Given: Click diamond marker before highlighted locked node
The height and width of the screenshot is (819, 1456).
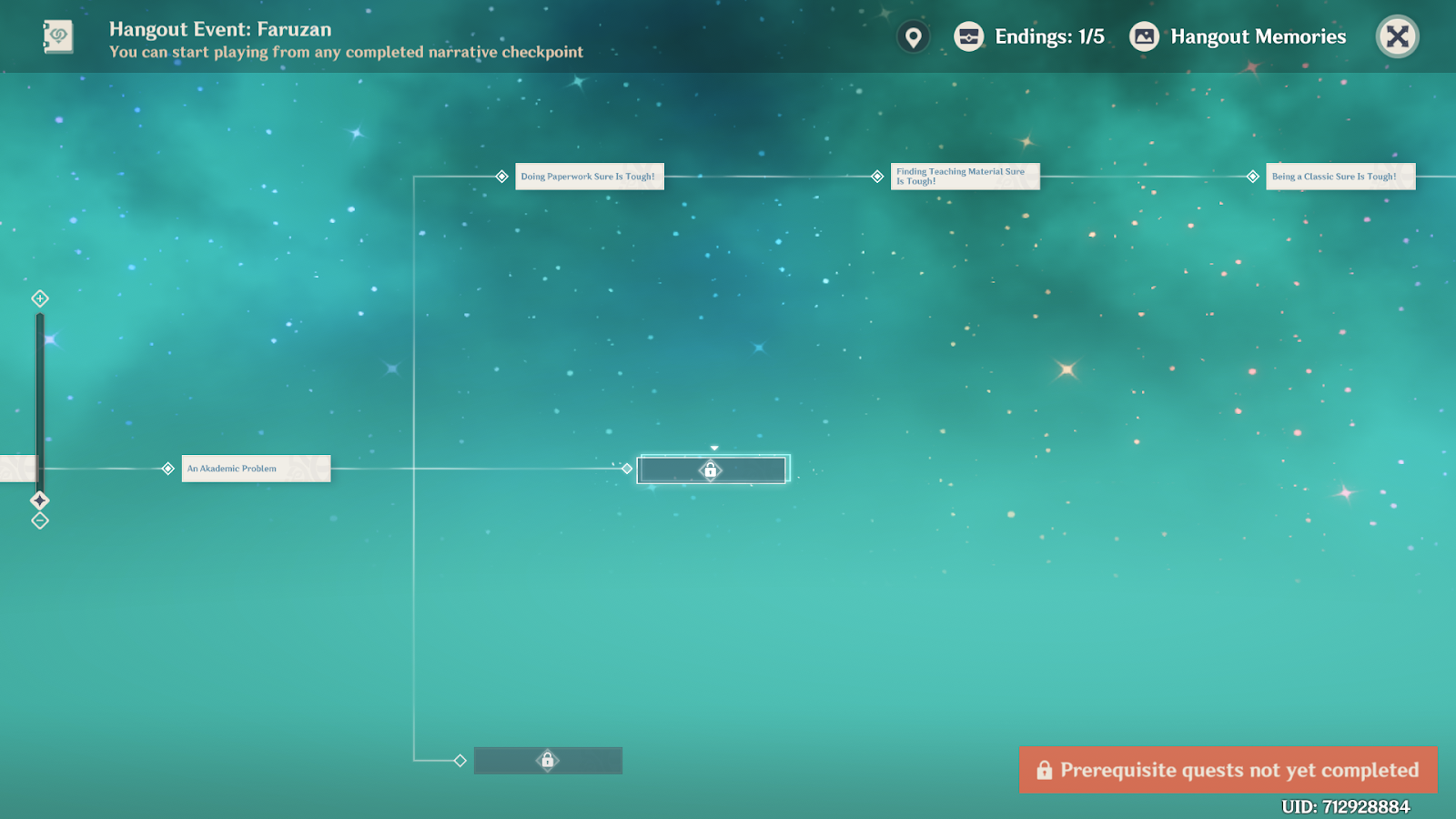Looking at the screenshot, I should click(627, 469).
